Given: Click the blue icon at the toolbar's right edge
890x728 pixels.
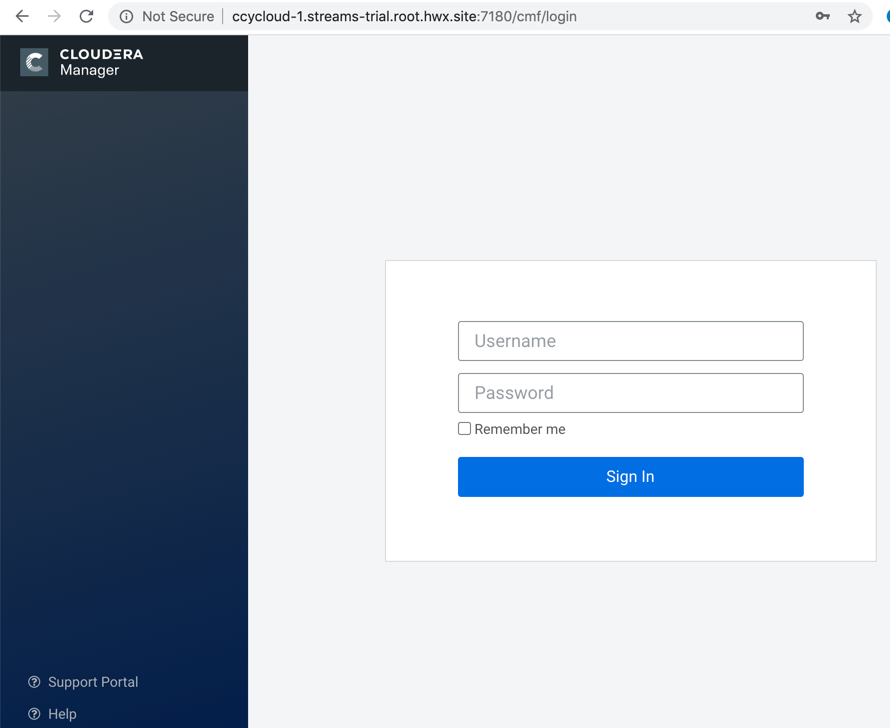Looking at the screenshot, I should click(886, 16).
